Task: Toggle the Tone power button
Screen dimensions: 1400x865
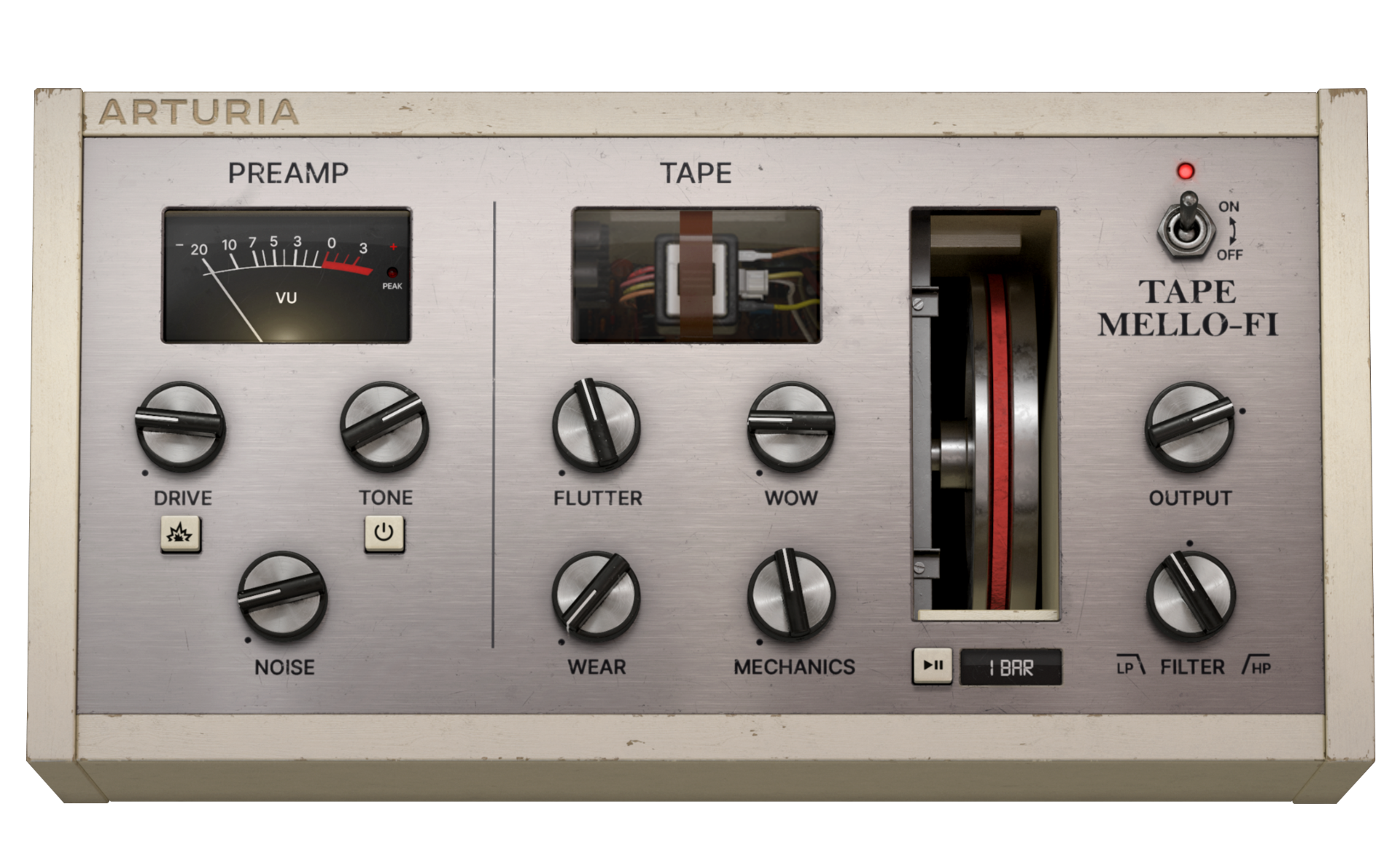Action: coord(384,533)
